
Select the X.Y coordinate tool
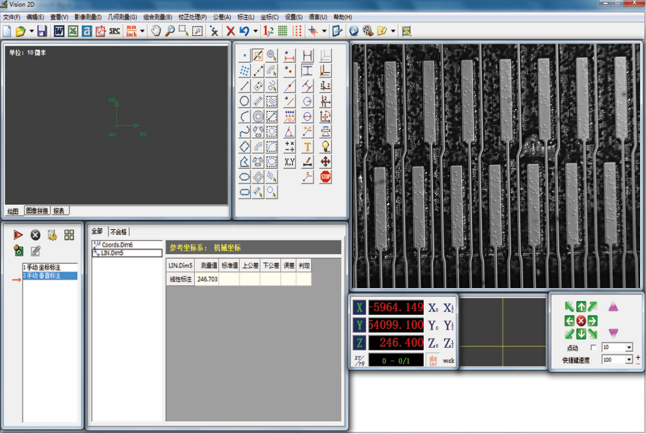click(289, 161)
